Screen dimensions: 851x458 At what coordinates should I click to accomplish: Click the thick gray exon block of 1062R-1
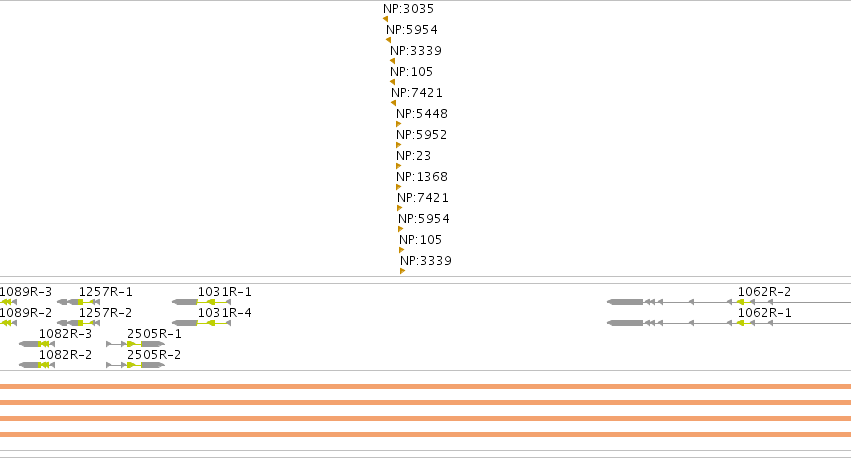coord(625,323)
